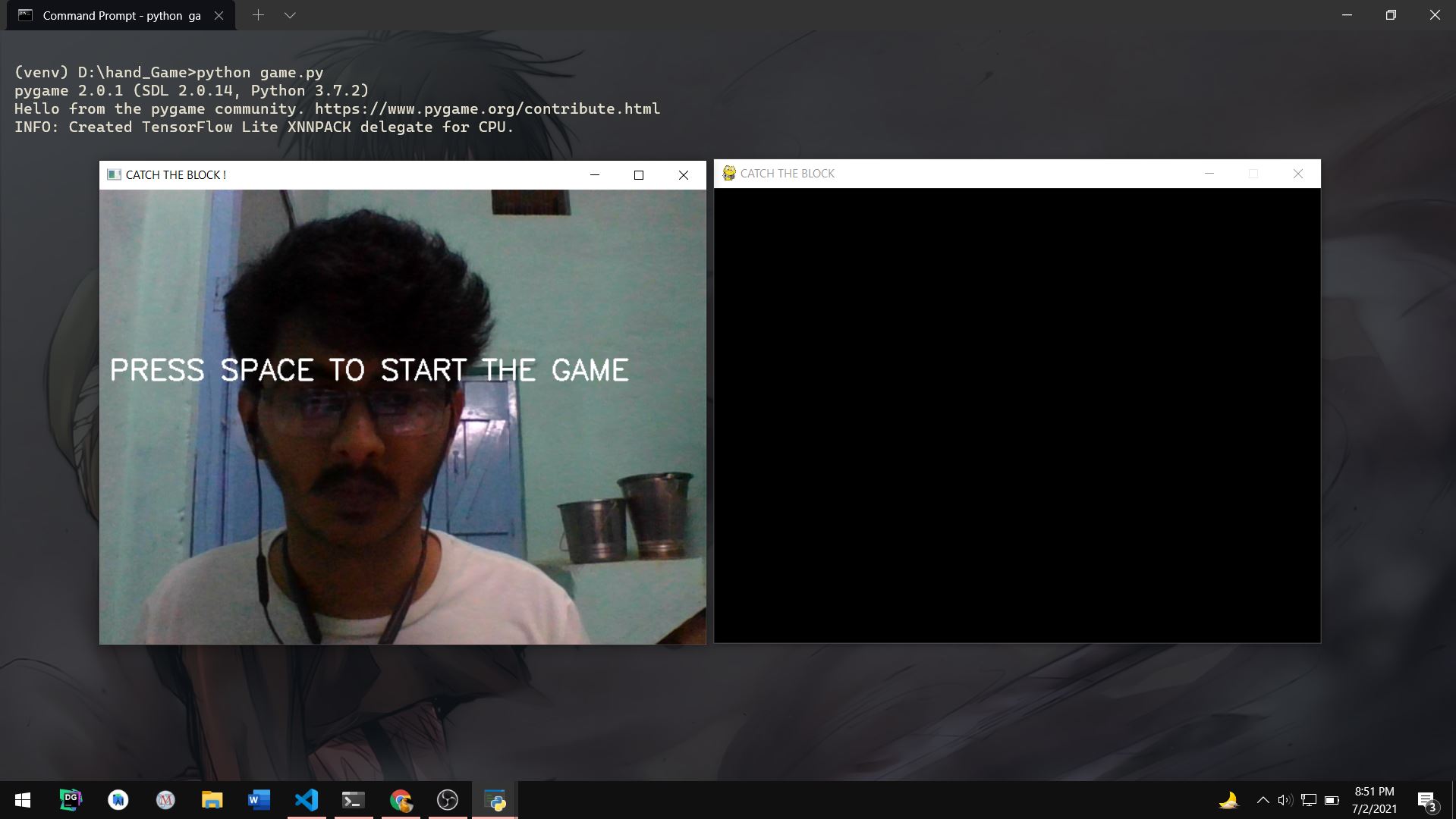Click the Show Desktop sliver at taskbar end
Viewport: 1456px width, 819px height.
[1453, 800]
